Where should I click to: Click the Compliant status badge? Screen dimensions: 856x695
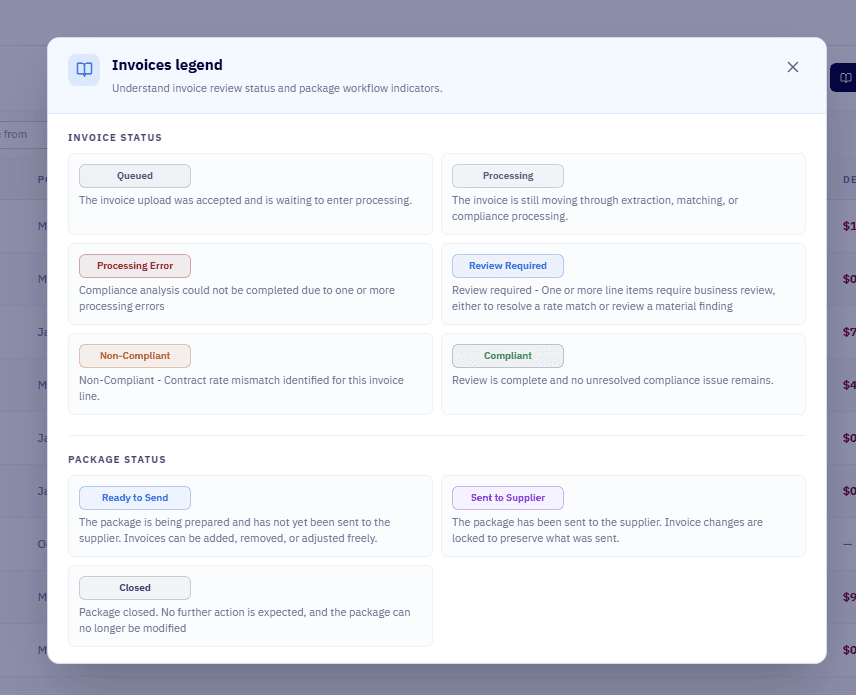508,356
